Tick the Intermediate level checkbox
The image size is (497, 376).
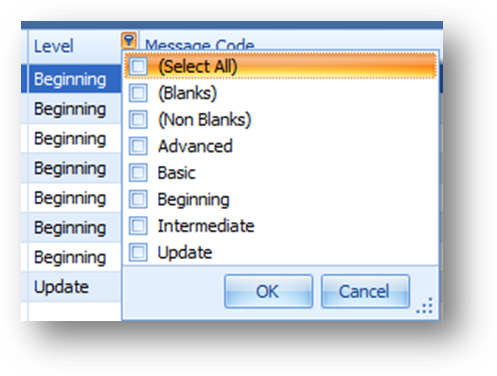[x=138, y=226]
